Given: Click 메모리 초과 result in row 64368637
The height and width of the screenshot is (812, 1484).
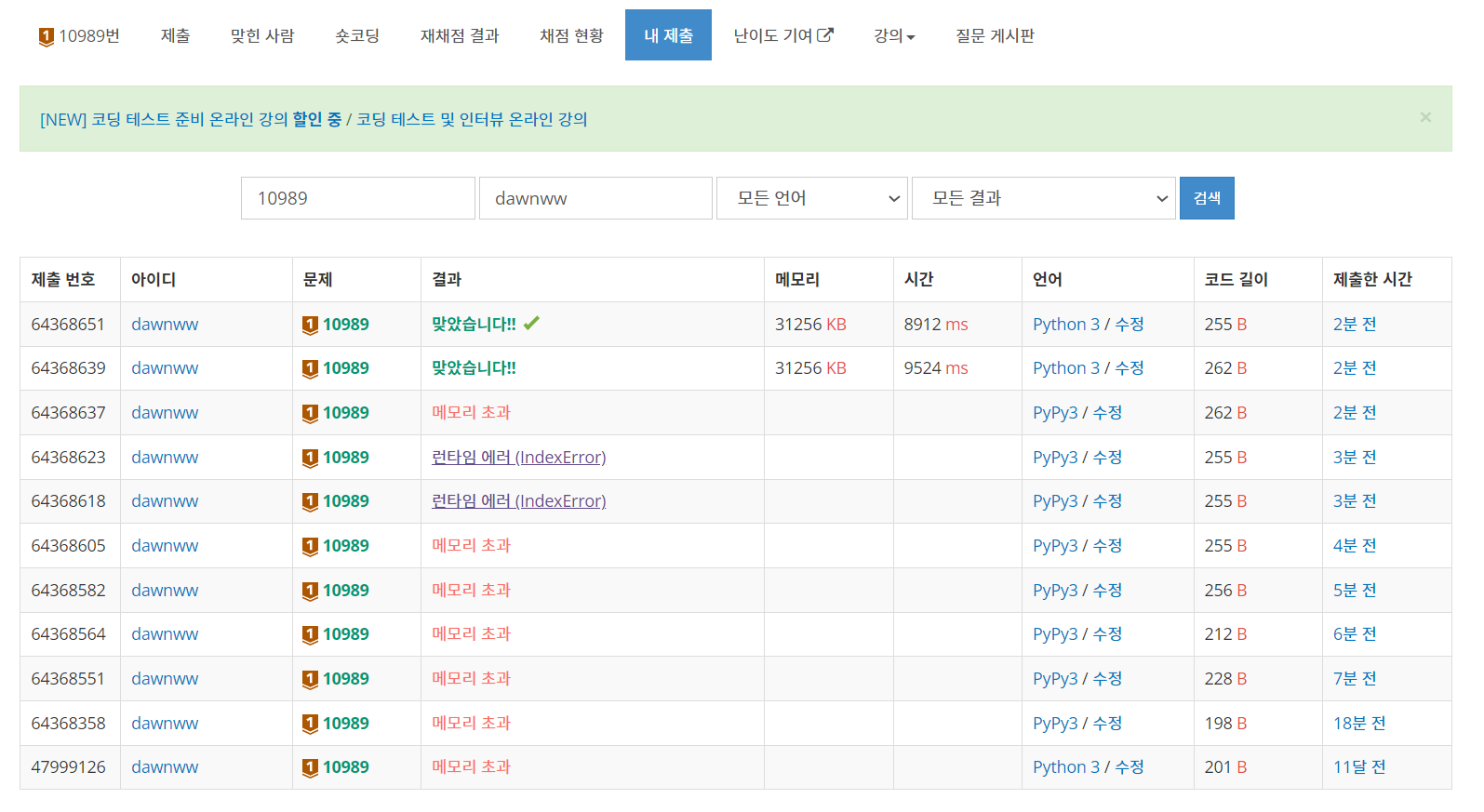Looking at the screenshot, I should [x=472, y=413].
